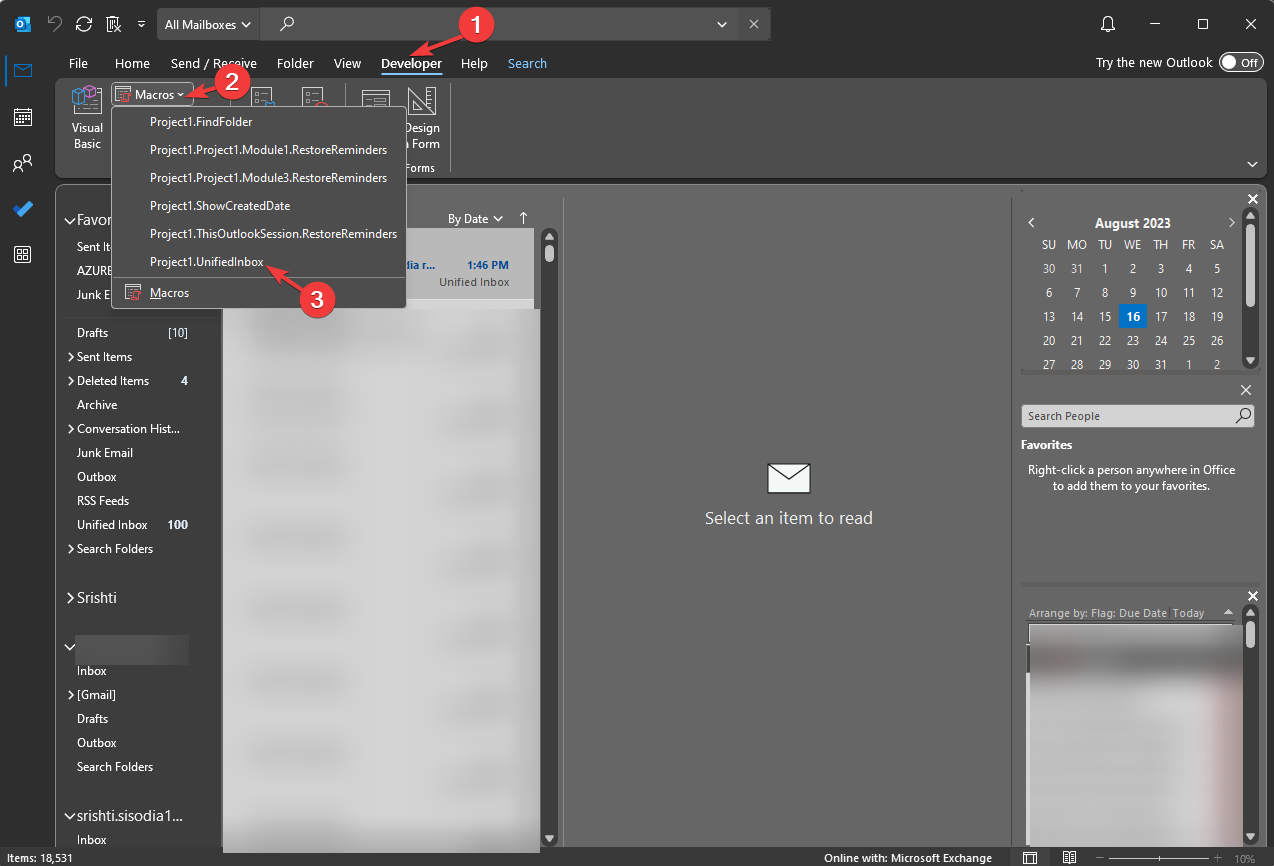1274x866 pixels.
Task: Click zoom in plus in status bar
Action: coord(1217,858)
